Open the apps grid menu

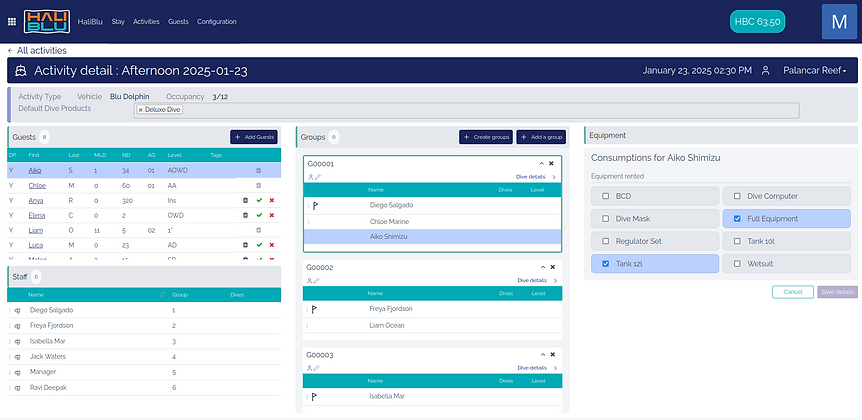(11, 21)
